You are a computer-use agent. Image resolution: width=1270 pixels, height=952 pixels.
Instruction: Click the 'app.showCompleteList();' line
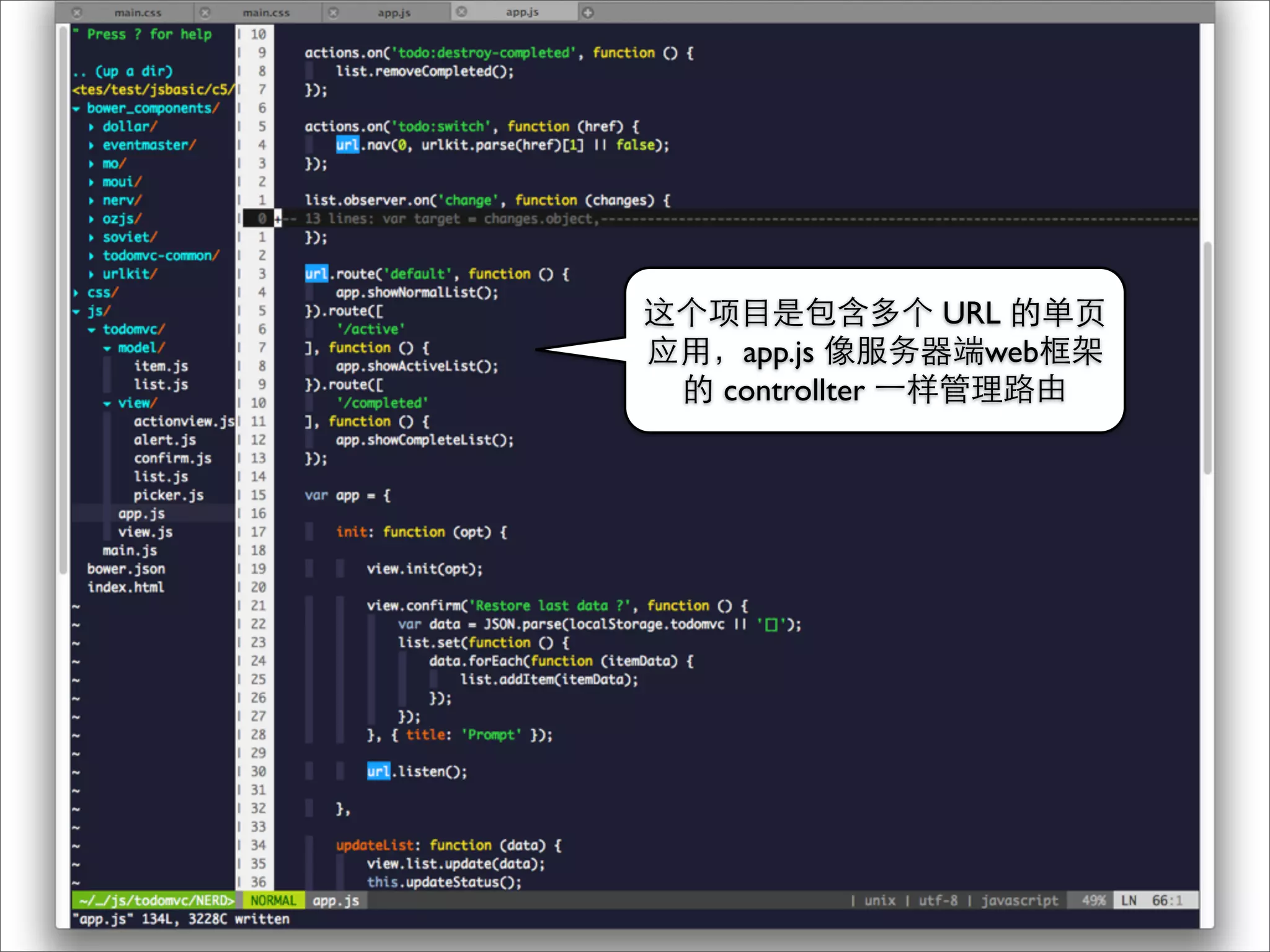coord(425,440)
